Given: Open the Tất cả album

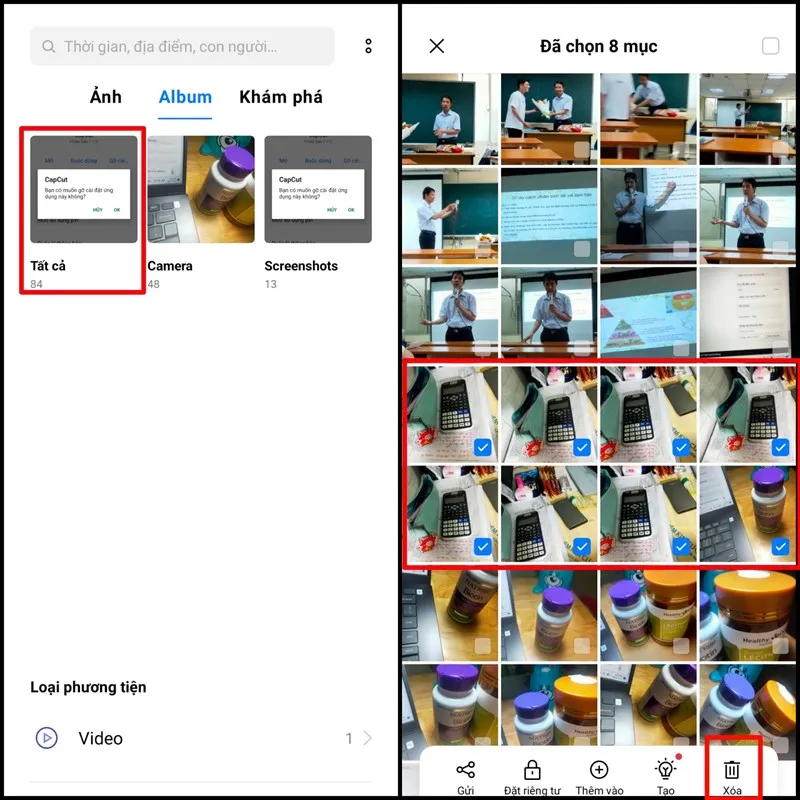Looking at the screenshot, I should coord(84,190).
